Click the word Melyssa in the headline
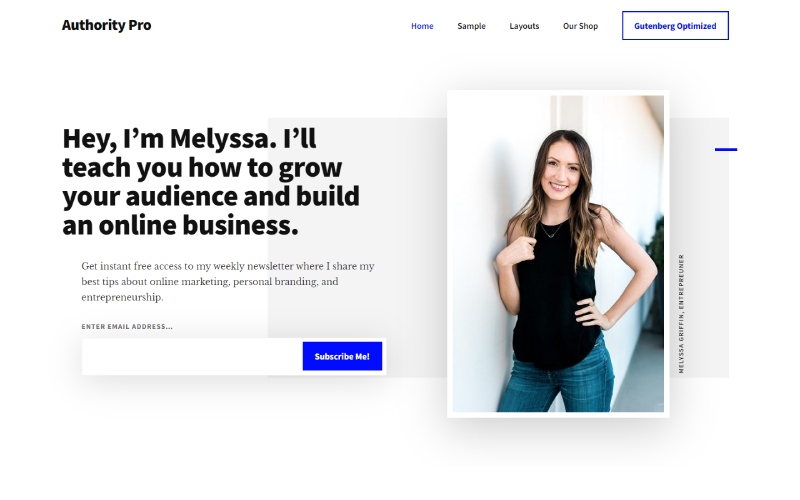This screenshot has height=500, width=800. 219,139
